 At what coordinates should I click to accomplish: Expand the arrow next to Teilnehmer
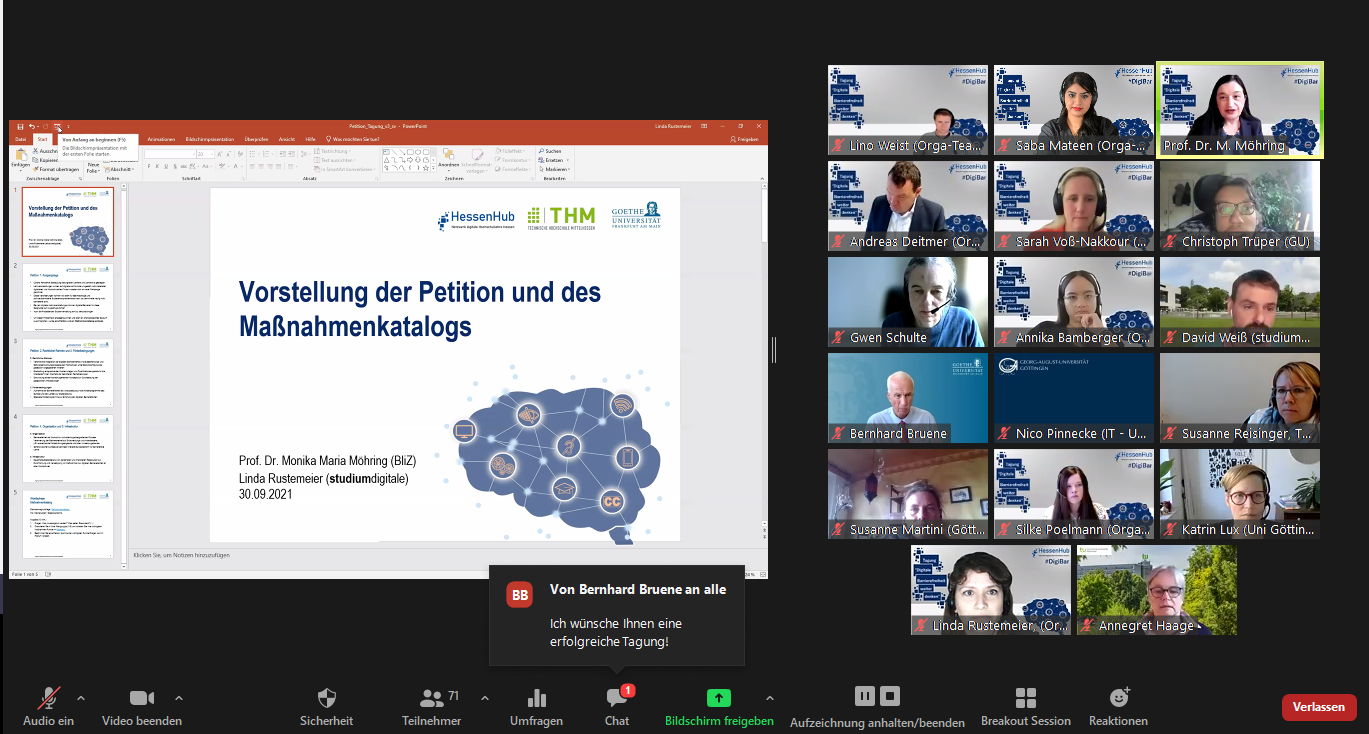click(x=485, y=698)
